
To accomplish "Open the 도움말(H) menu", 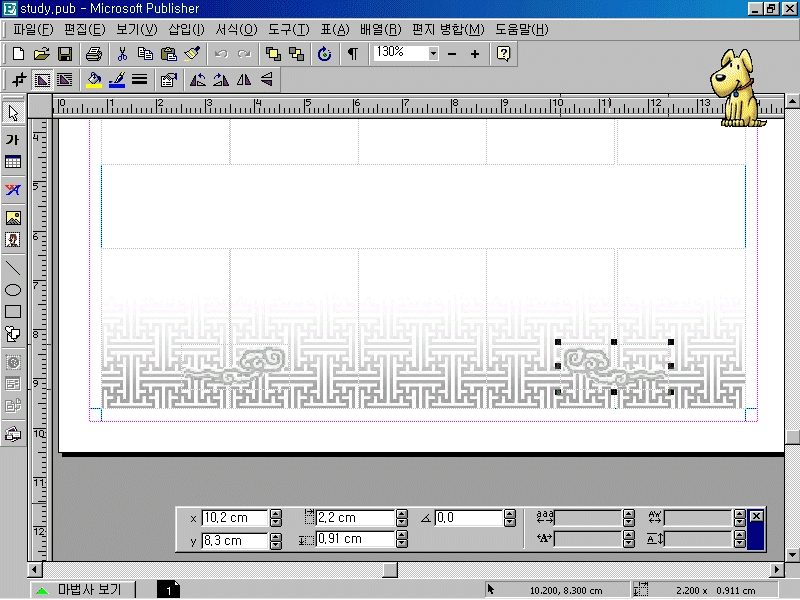I will (521, 30).
